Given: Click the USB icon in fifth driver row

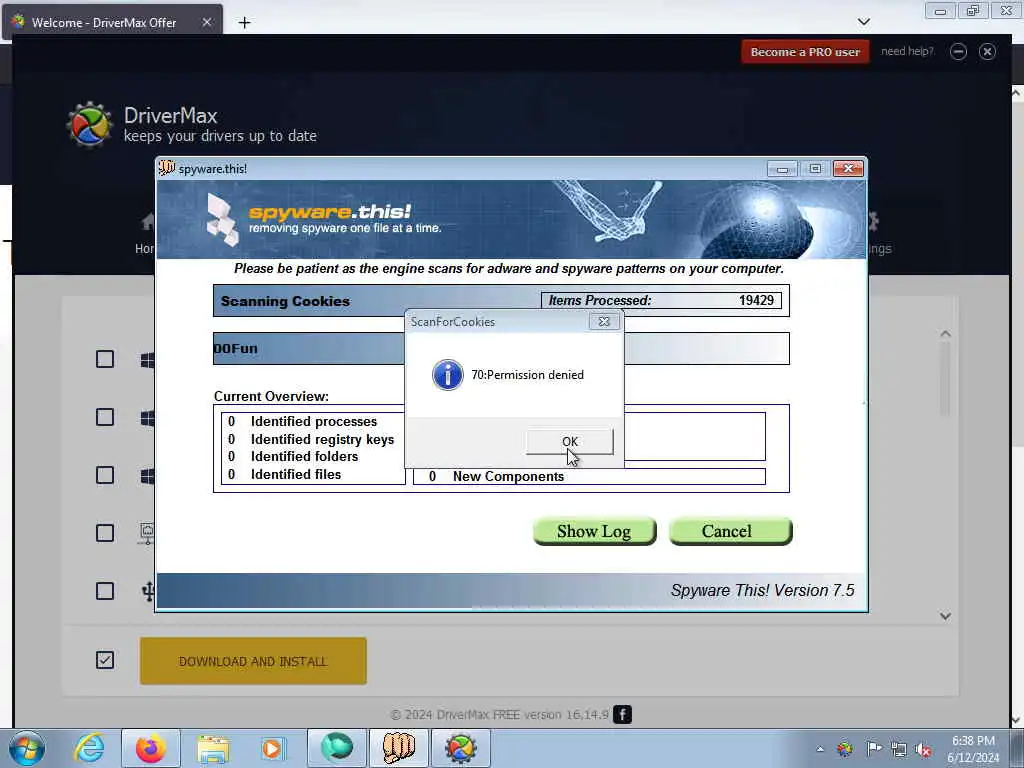Looking at the screenshot, I should (148, 591).
